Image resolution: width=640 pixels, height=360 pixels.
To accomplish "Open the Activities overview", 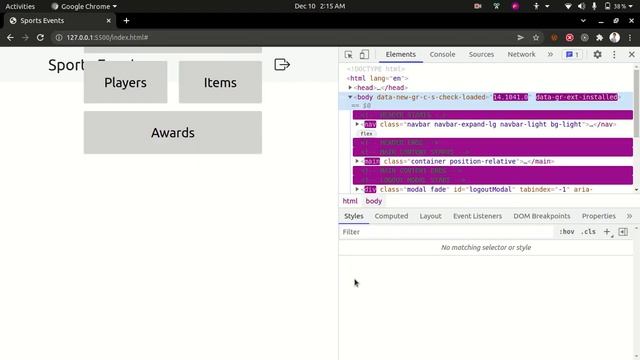I will [x=20, y=6].
